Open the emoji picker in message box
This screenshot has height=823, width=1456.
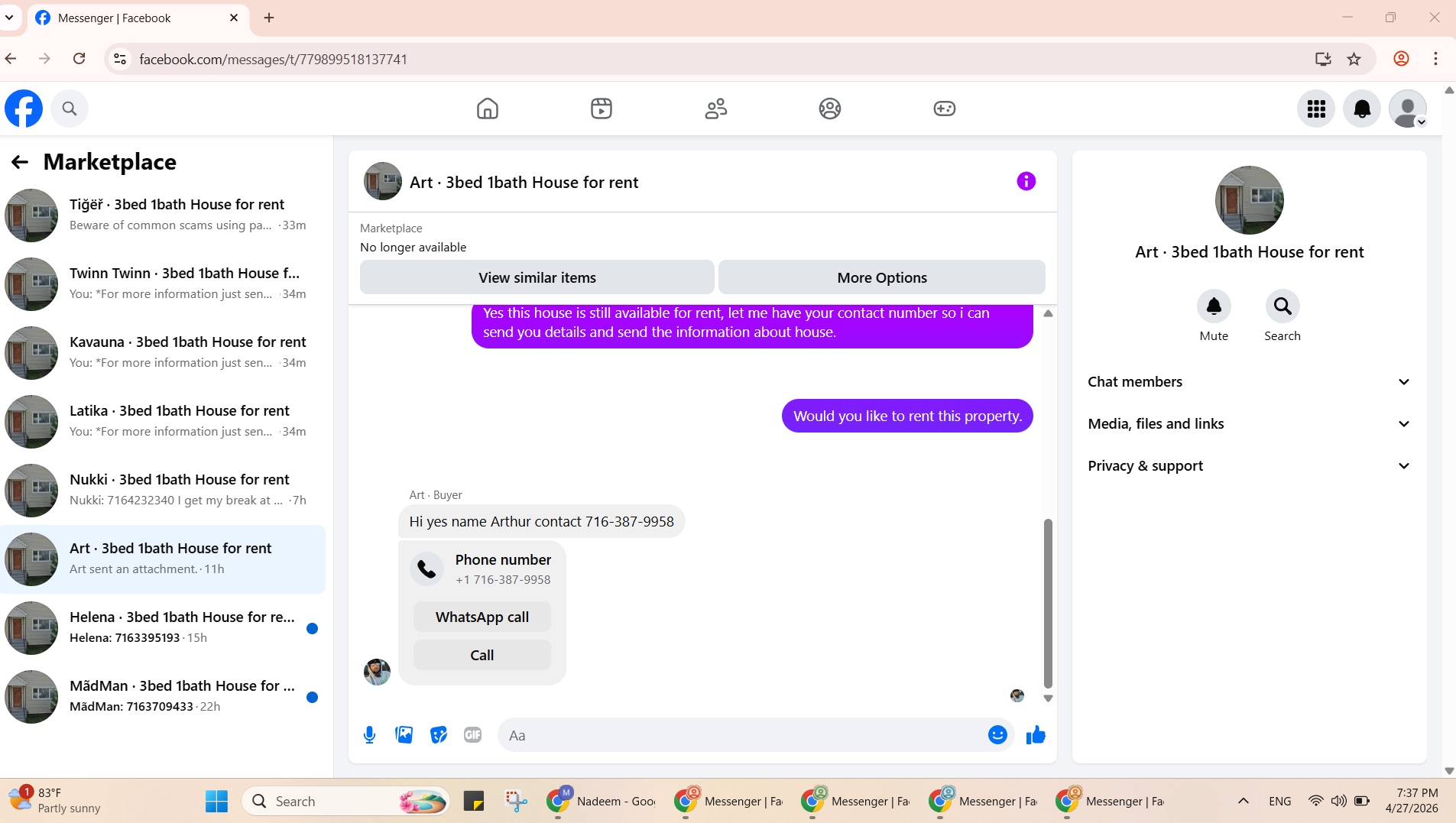click(997, 735)
